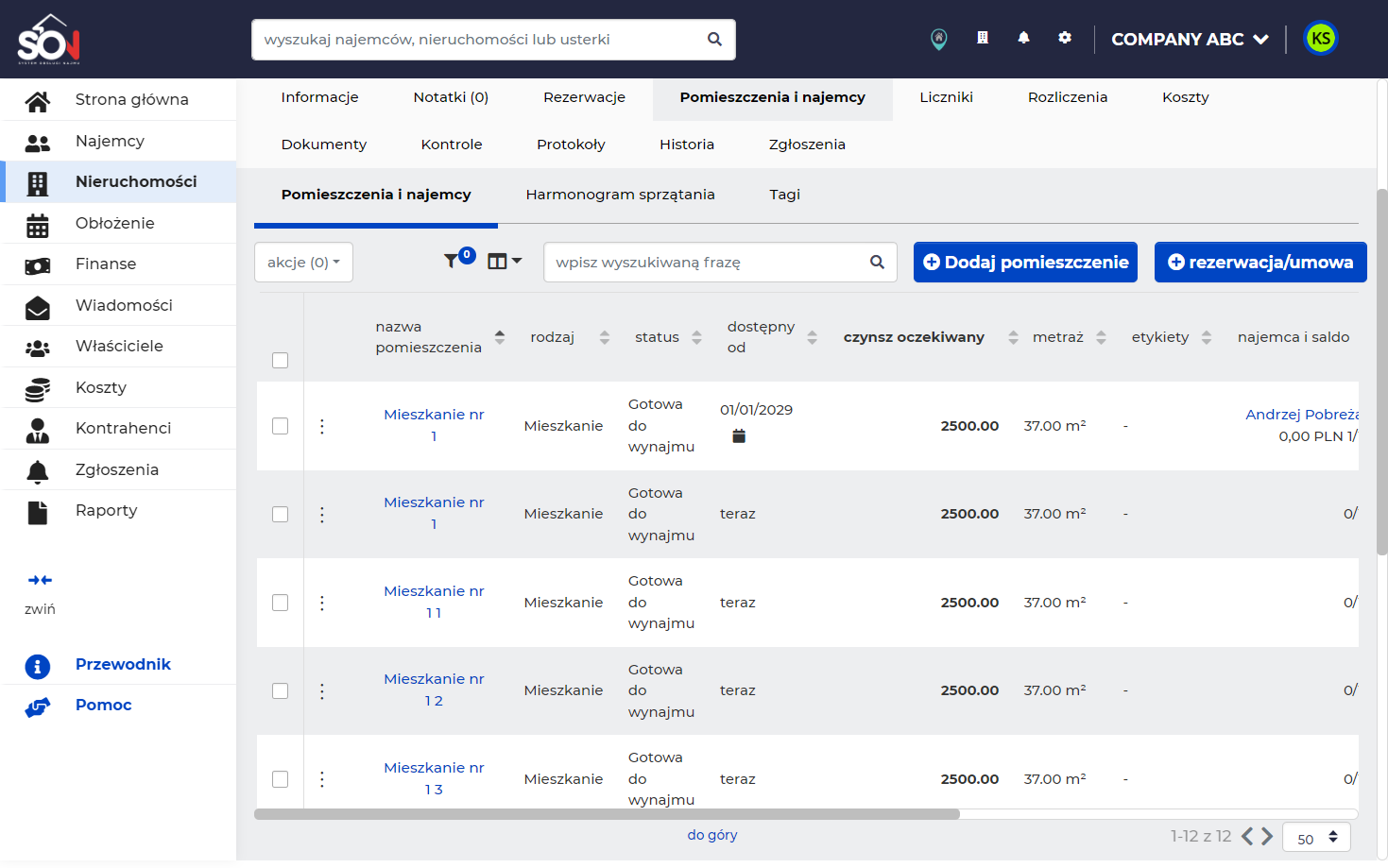The width and height of the screenshot is (1388, 868).
Task: Open notifications bell in top header
Action: pyautogui.click(x=1023, y=38)
